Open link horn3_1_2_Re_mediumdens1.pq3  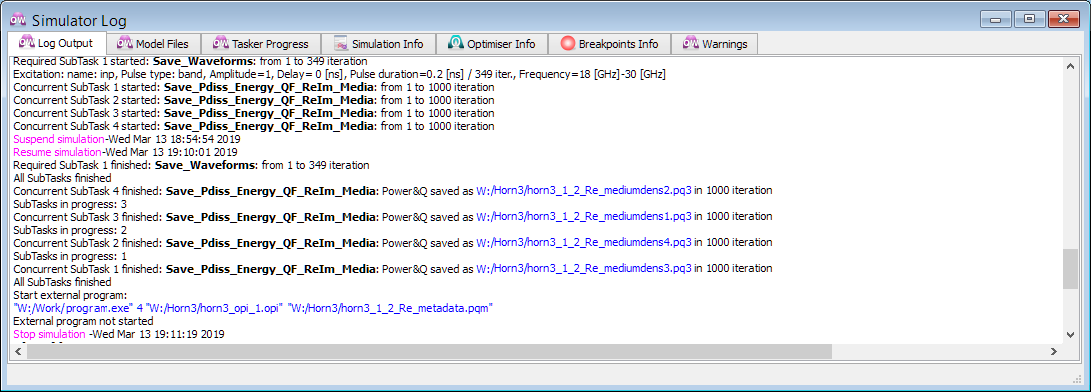584,217
